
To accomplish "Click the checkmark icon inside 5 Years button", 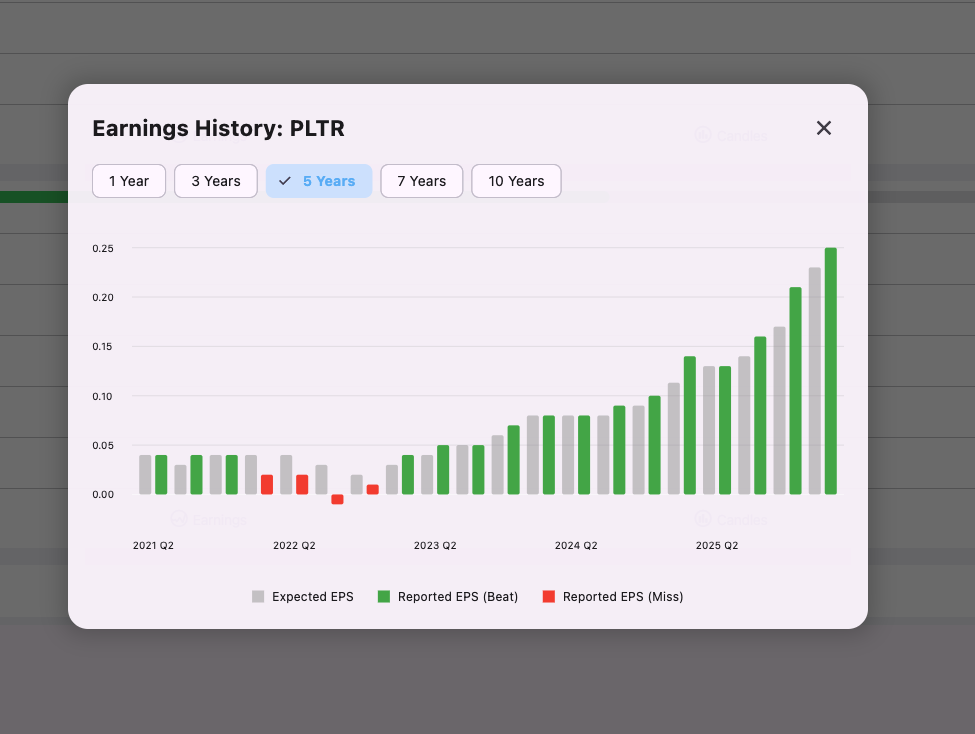I will click(x=286, y=181).
